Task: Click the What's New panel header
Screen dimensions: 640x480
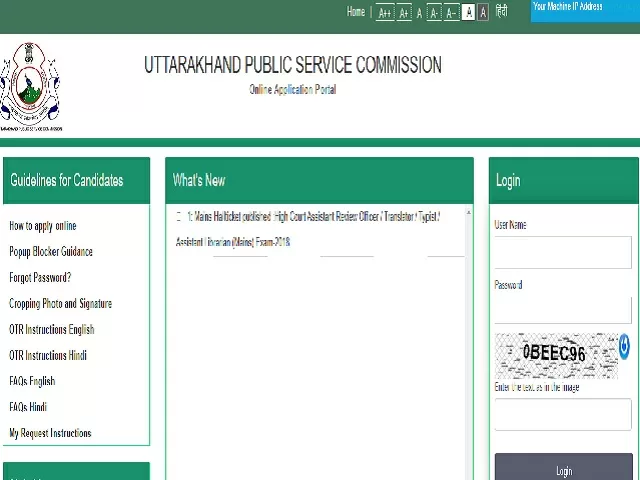Action: pyautogui.click(x=319, y=180)
